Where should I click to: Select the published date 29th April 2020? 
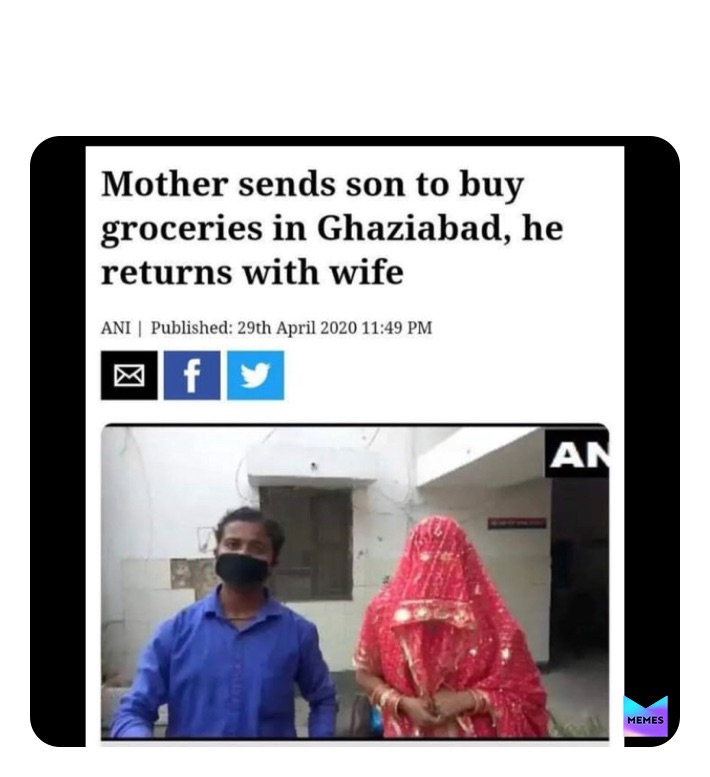(297, 328)
